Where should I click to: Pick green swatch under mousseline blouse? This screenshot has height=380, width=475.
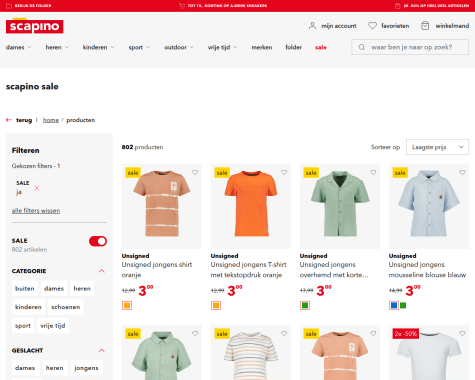tap(403, 305)
